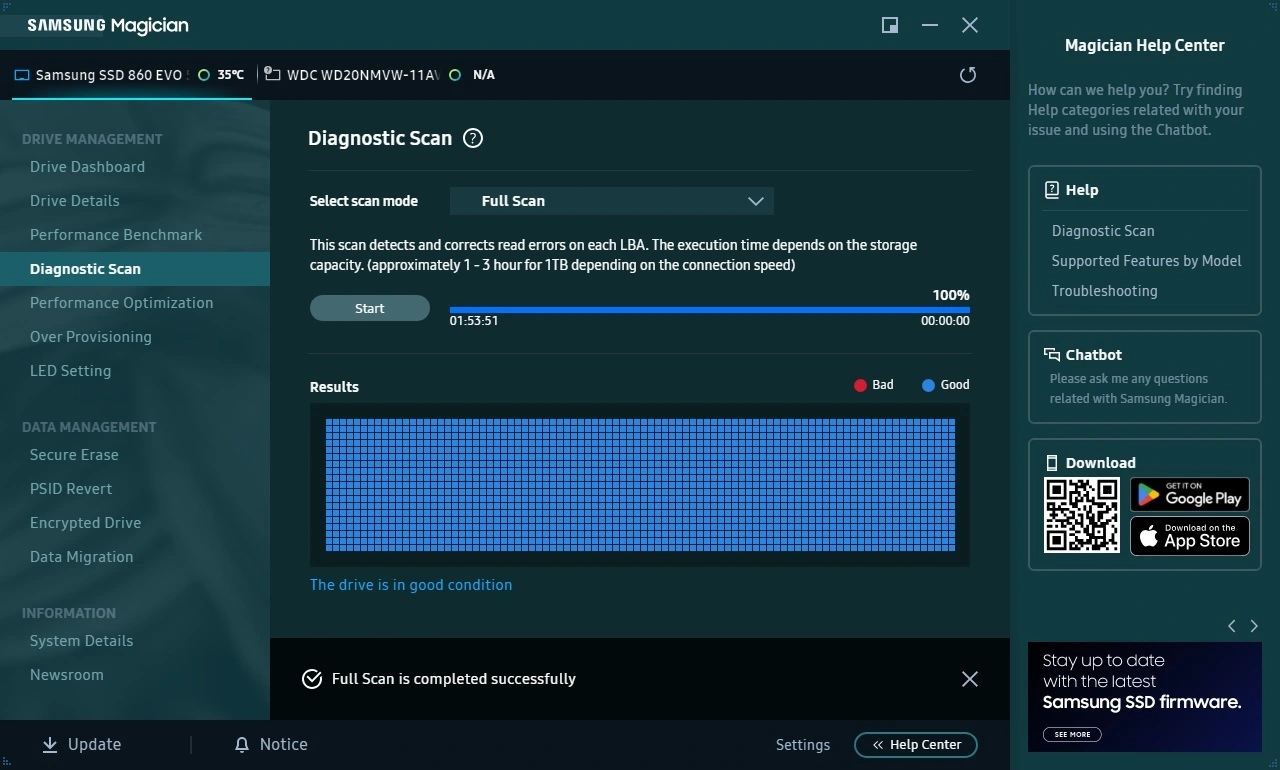Click the Update download arrow icon

point(50,745)
